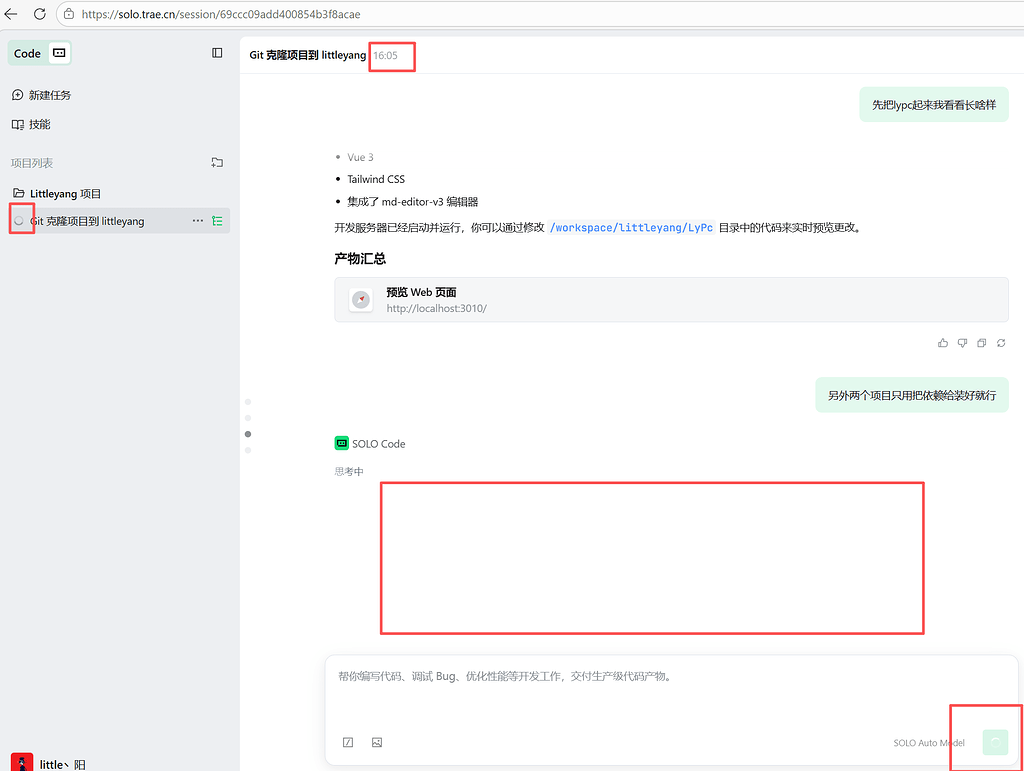Regenerate the response with the refresh icon
The height and width of the screenshot is (771, 1024).
pyautogui.click(x=1001, y=343)
